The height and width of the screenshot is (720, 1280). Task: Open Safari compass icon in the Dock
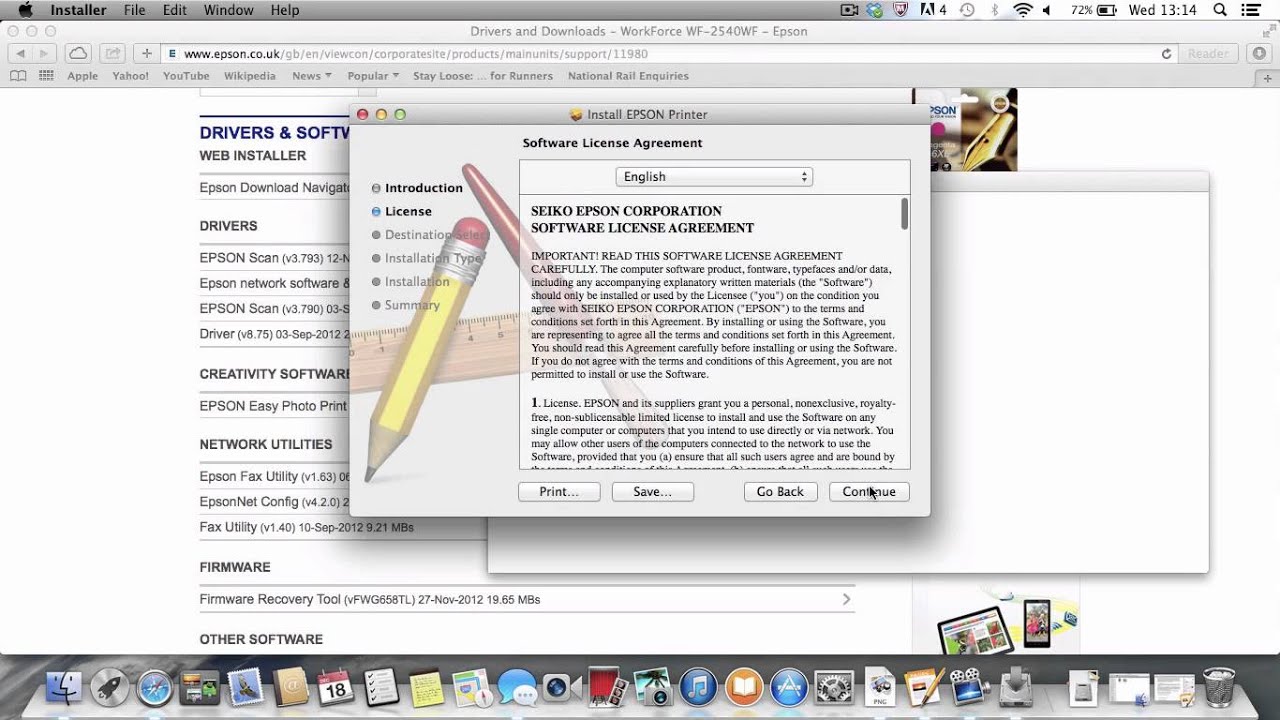(155, 687)
